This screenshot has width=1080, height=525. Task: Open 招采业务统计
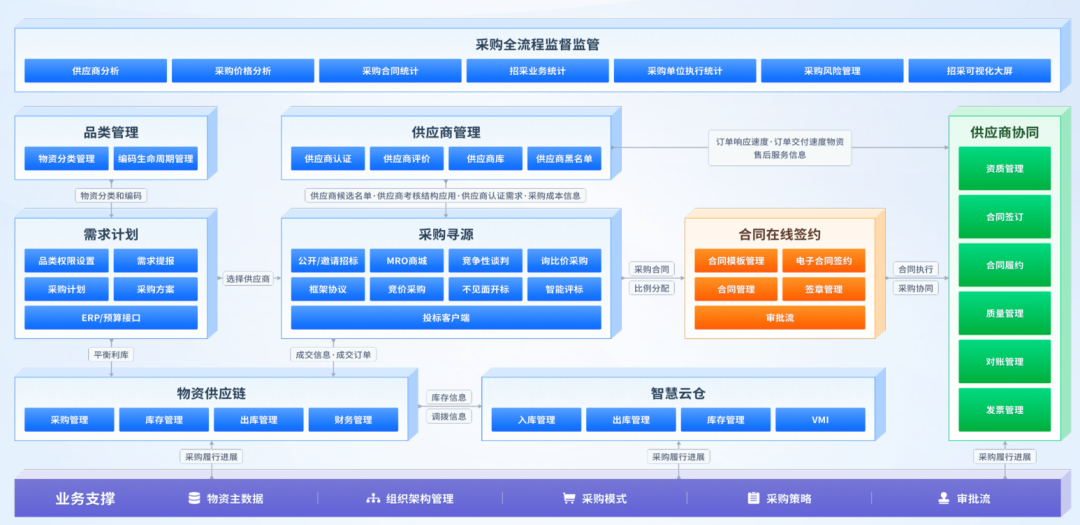coord(538,71)
